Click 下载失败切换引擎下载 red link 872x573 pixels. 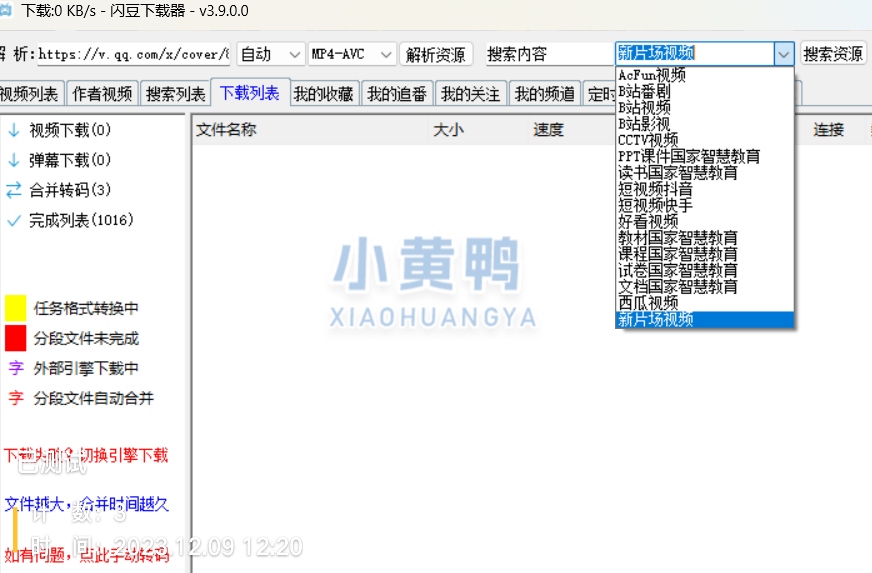(86, 455)
